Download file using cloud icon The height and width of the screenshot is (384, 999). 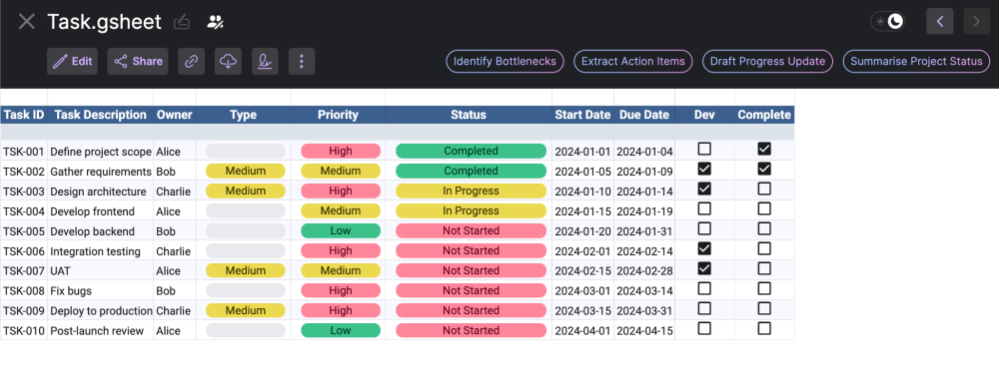pos(228,62)
